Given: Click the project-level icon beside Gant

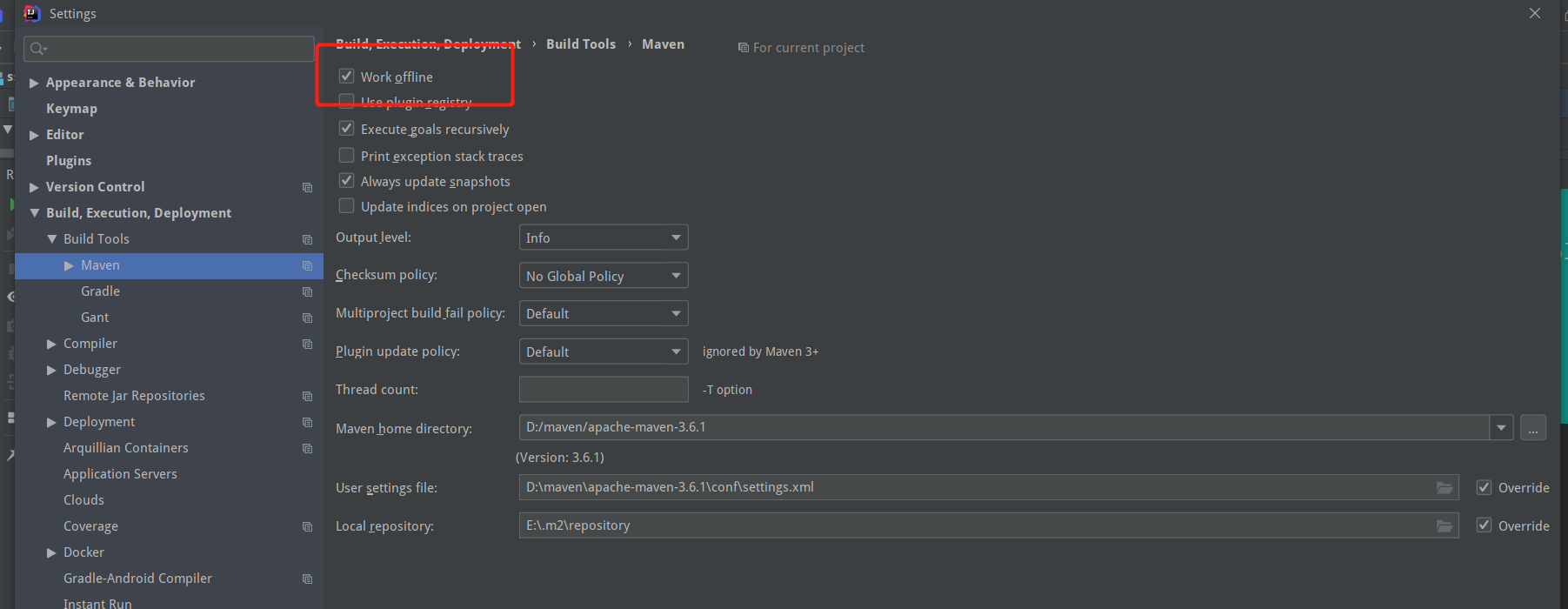Looking at the screenshot, I should [x=307, y=318].
